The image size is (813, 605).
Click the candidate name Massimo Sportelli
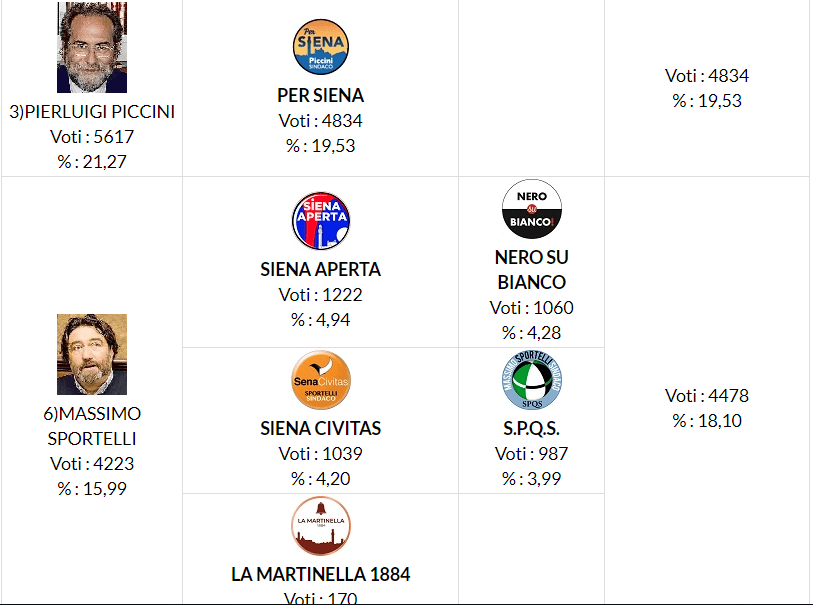(x=92, y=426)
